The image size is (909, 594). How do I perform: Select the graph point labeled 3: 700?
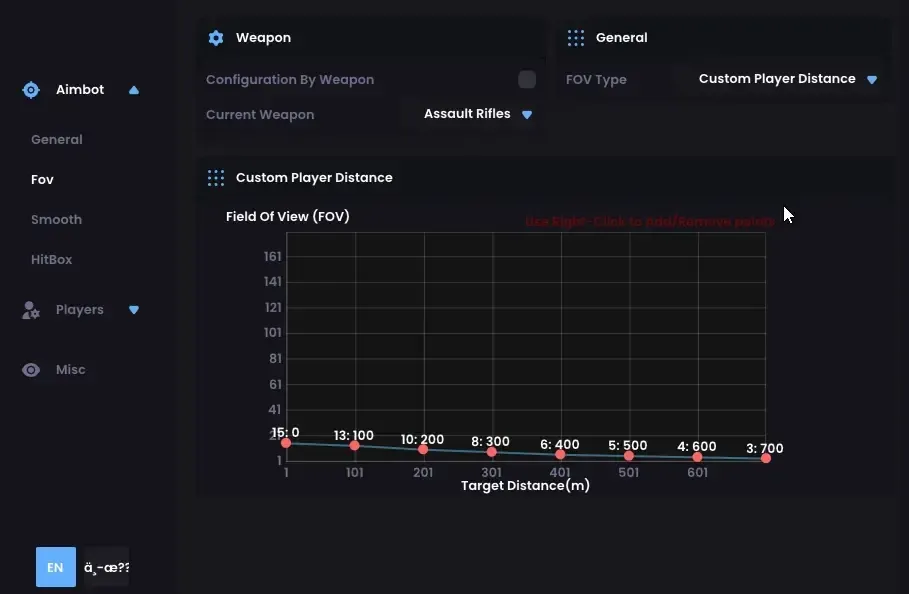pyautogui.click(x=766, y=458)
